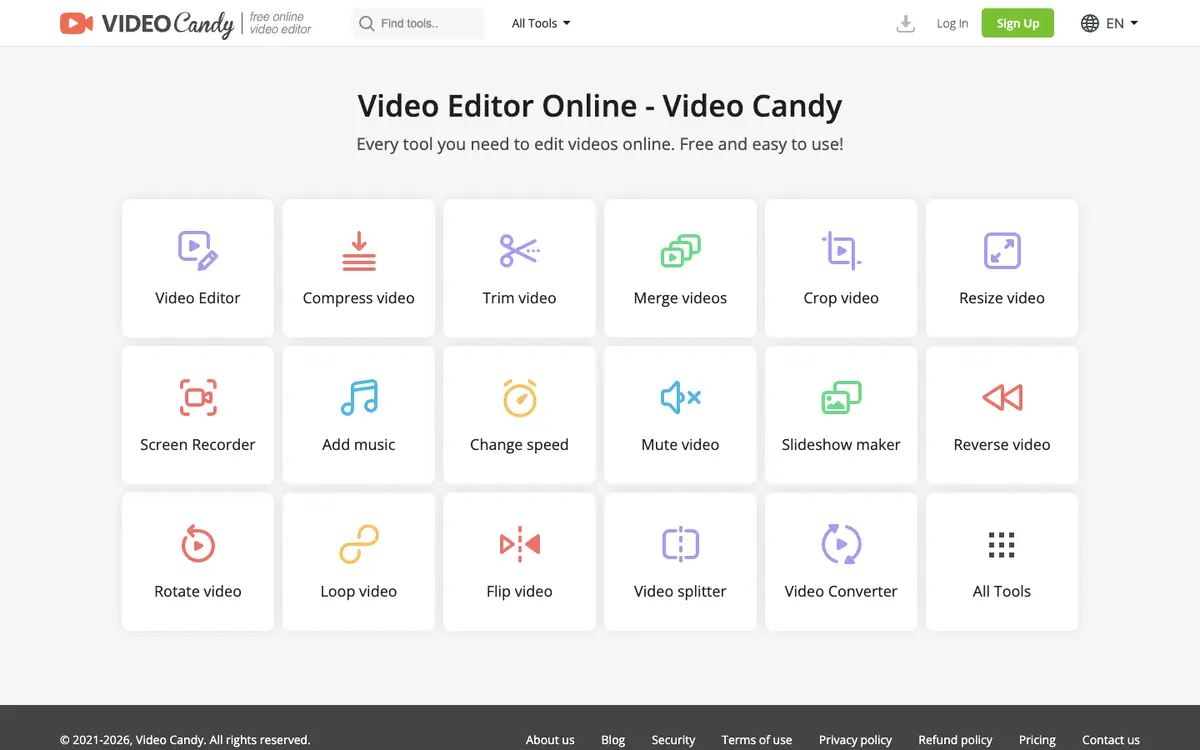
Task: Open the About us footer link
Action: point(550,740)
